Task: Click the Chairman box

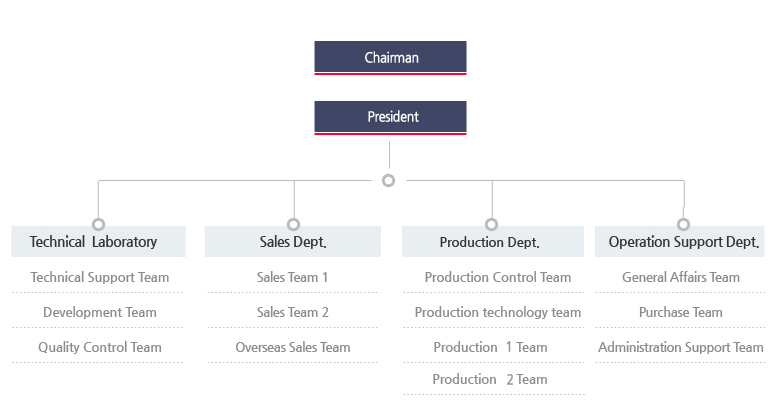Action: coord(390,57)
